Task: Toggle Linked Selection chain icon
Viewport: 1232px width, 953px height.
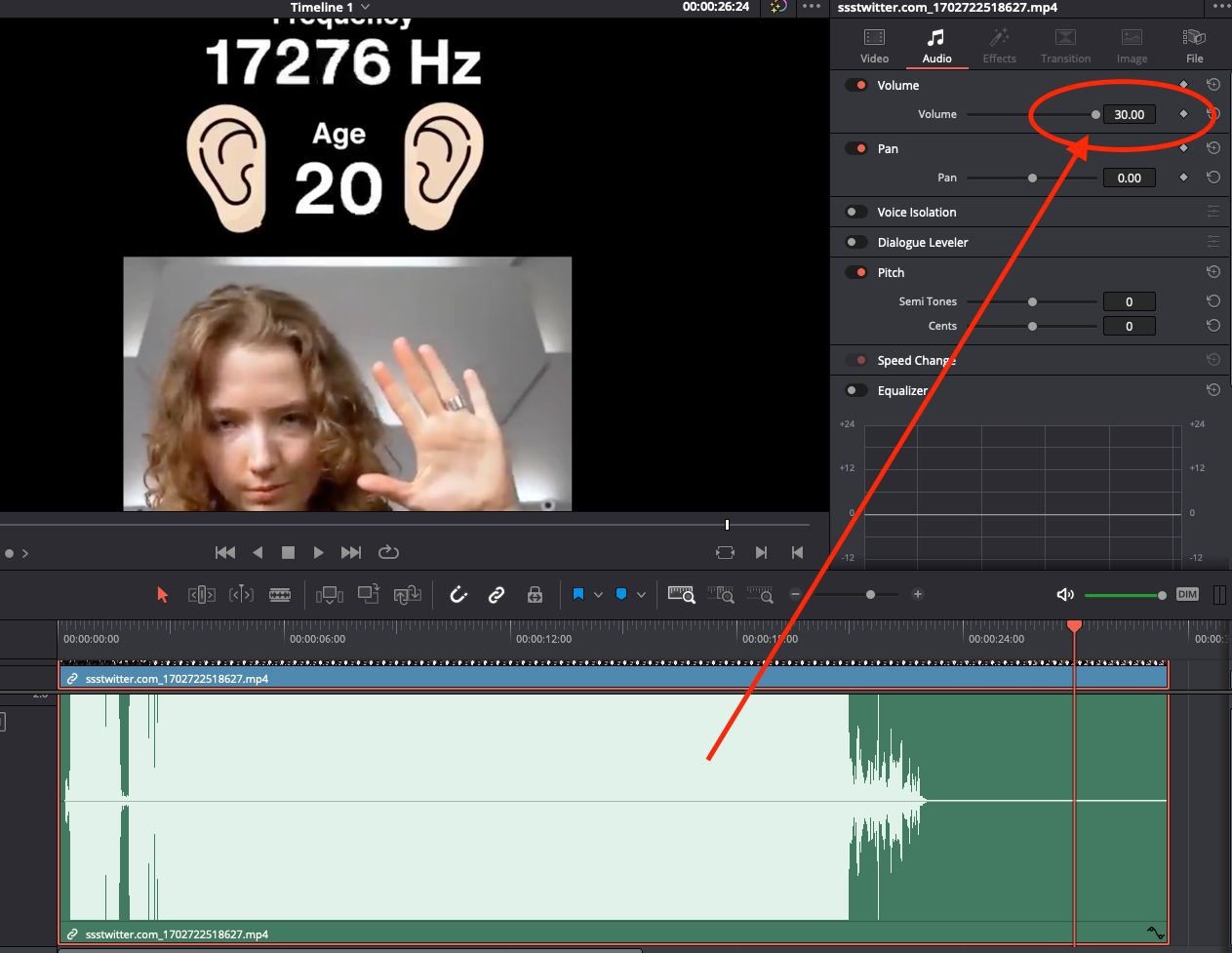Action: tap(497, 594)
